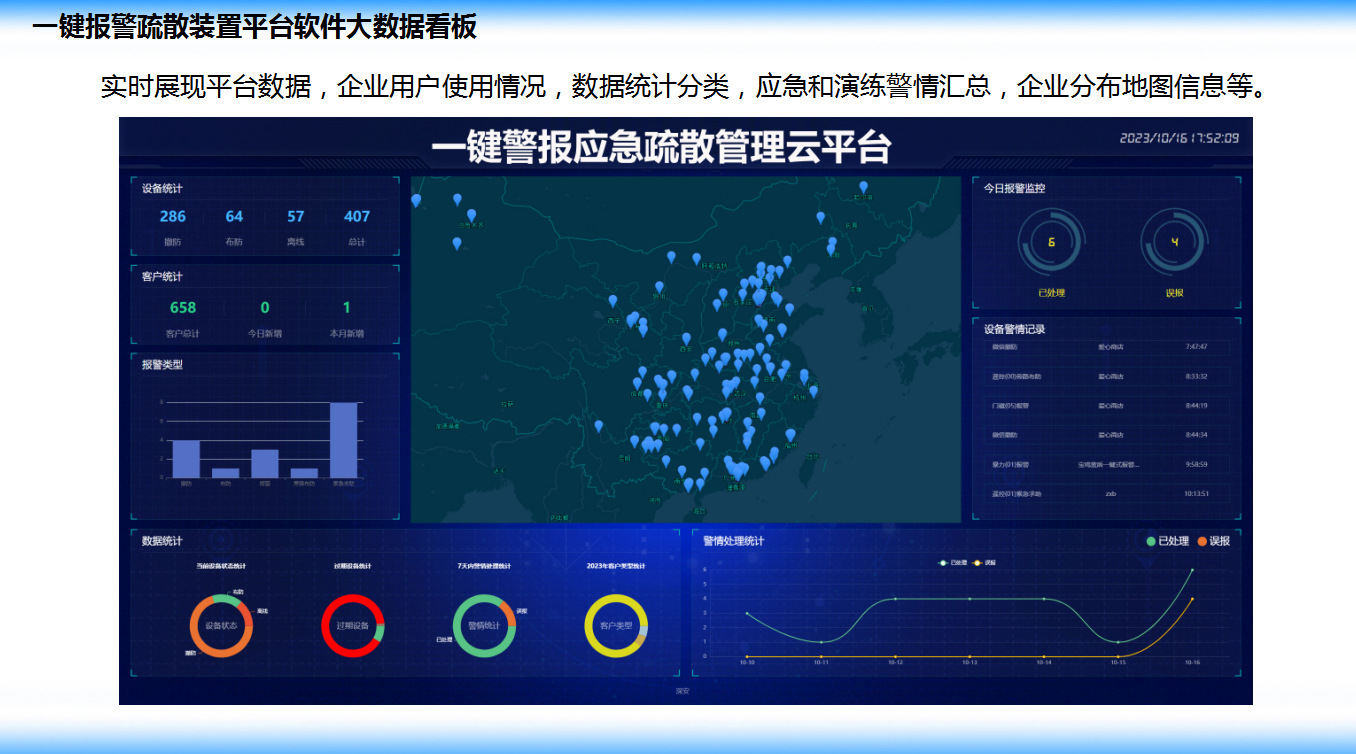Click the 误报 circular gauge showing 4
Viewport: 1356px width, 754px height.
click(x=1174, y=243)
